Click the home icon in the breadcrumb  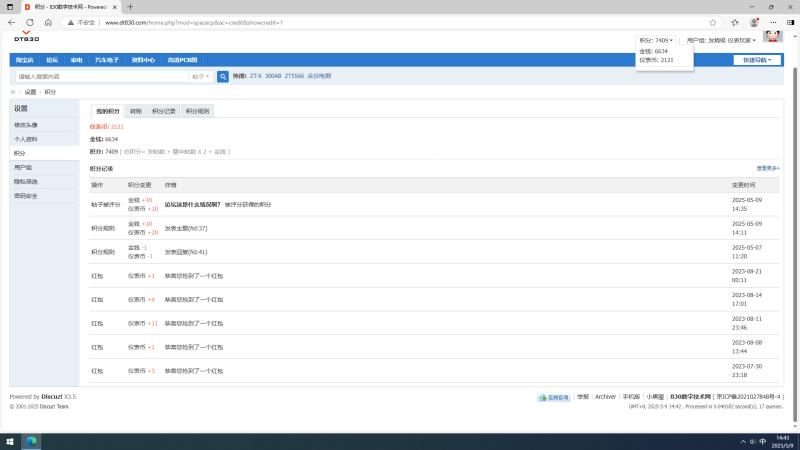13,92
